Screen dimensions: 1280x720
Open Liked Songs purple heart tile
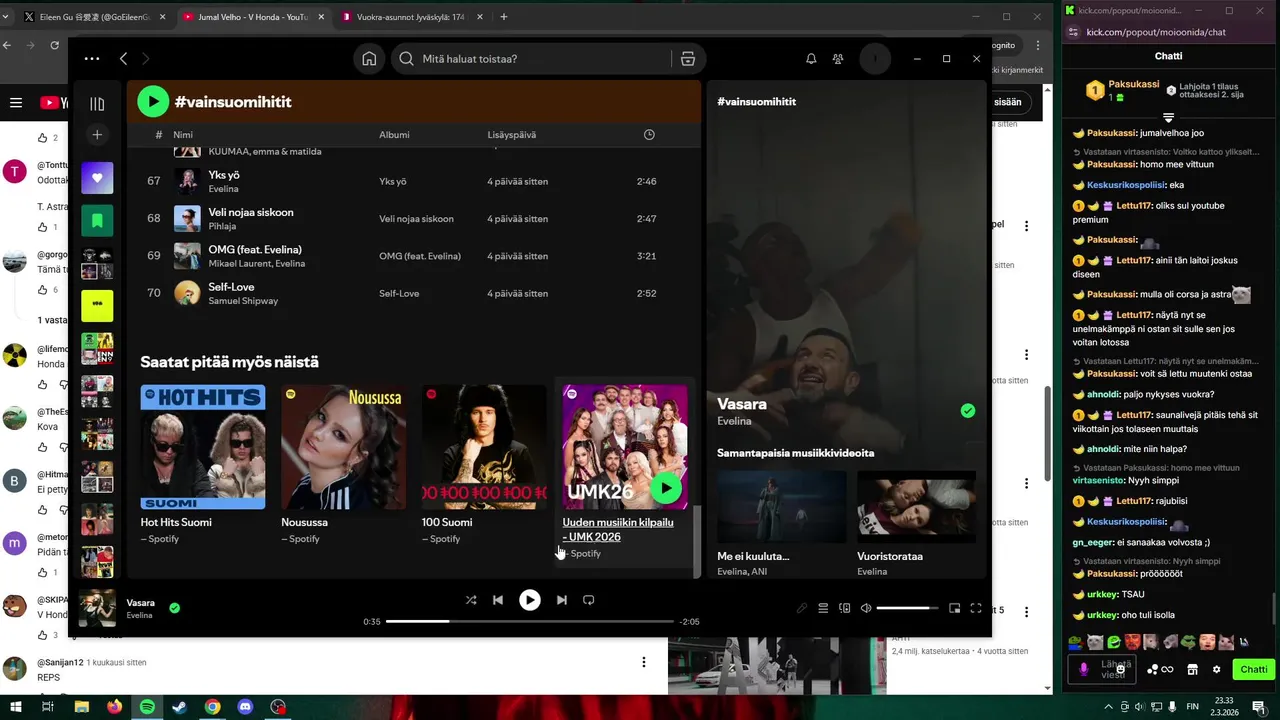pyautogui.click(x=97, y=178)
